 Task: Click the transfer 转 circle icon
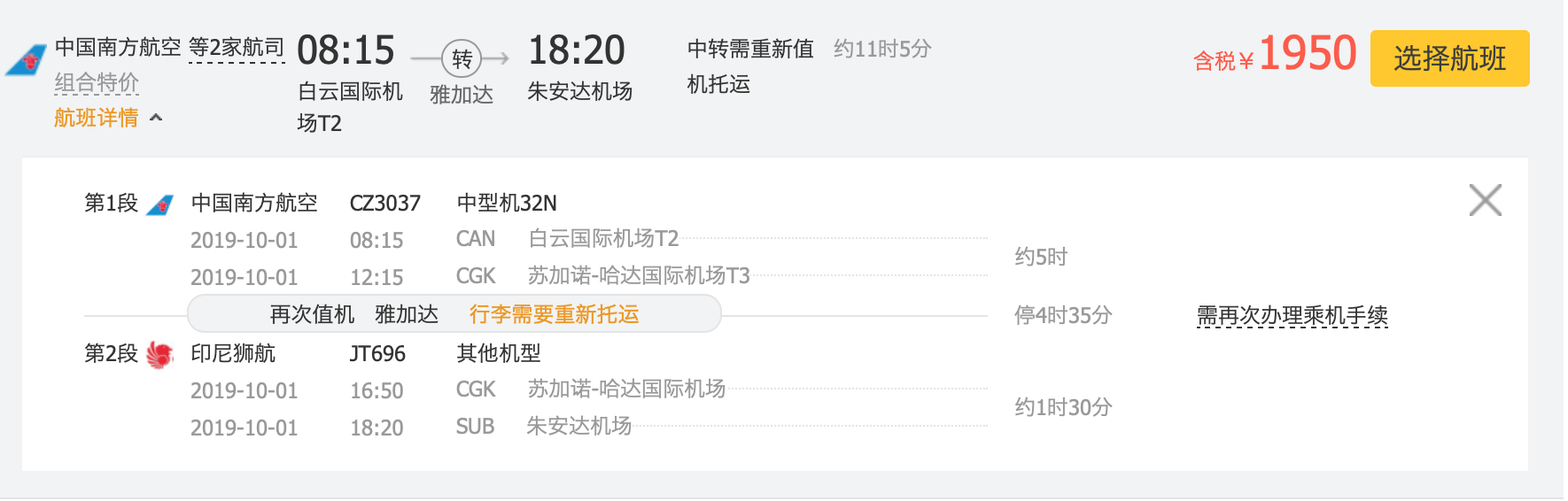click(x=462, y=59)
